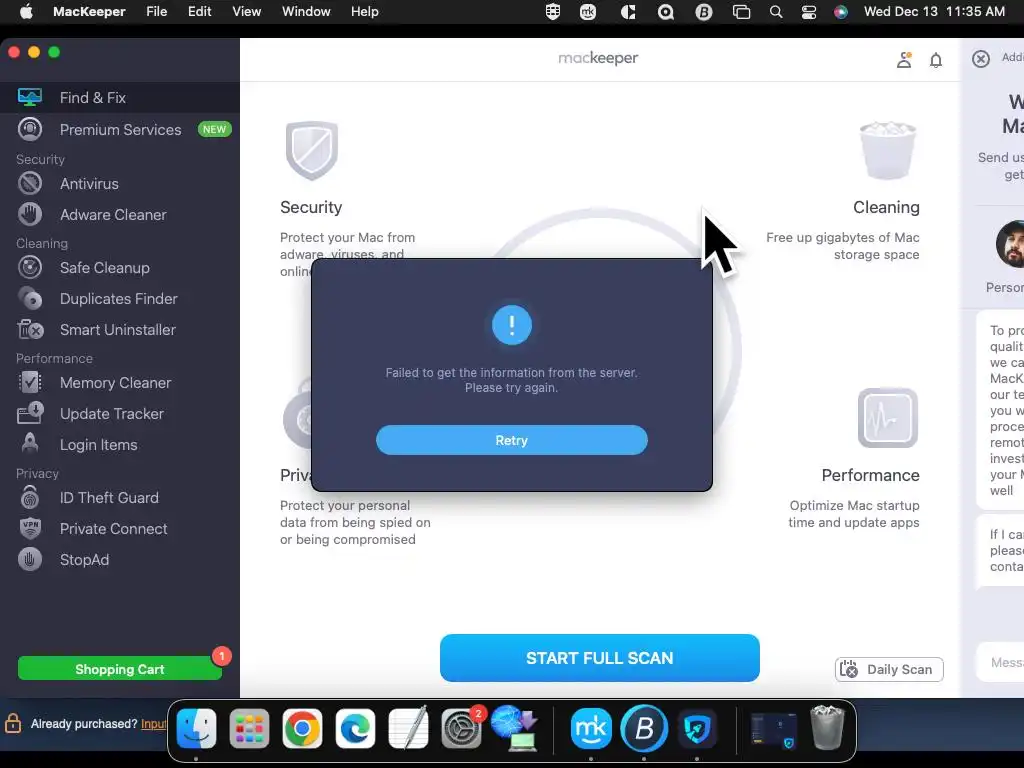Screen dimensions: 1024x768
Task: Click MacKeeper menu bar status icon
Action: [588, 12]
